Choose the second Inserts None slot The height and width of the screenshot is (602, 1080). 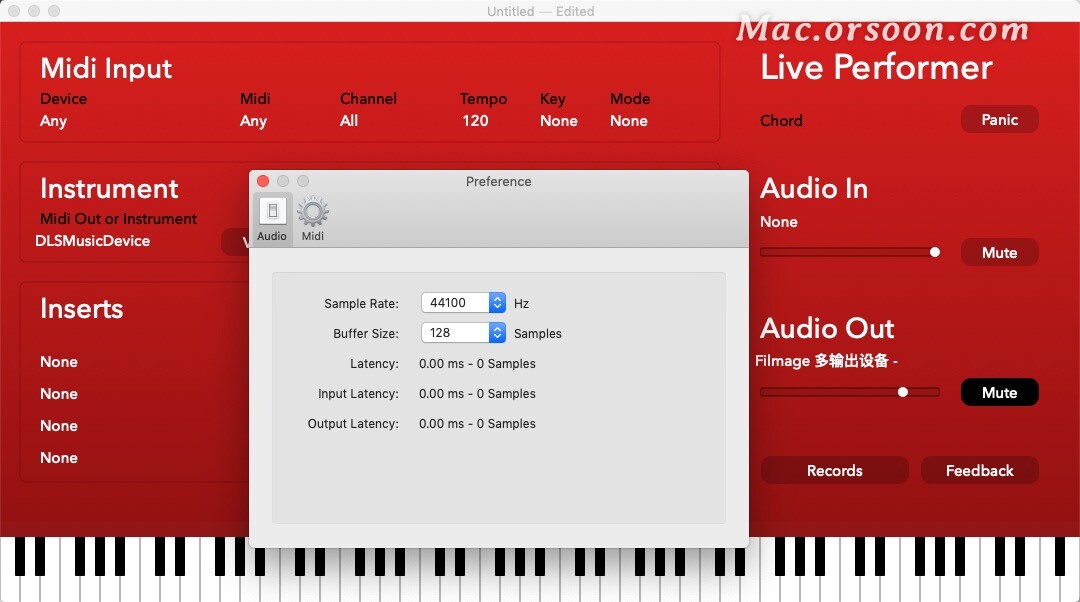59,394
